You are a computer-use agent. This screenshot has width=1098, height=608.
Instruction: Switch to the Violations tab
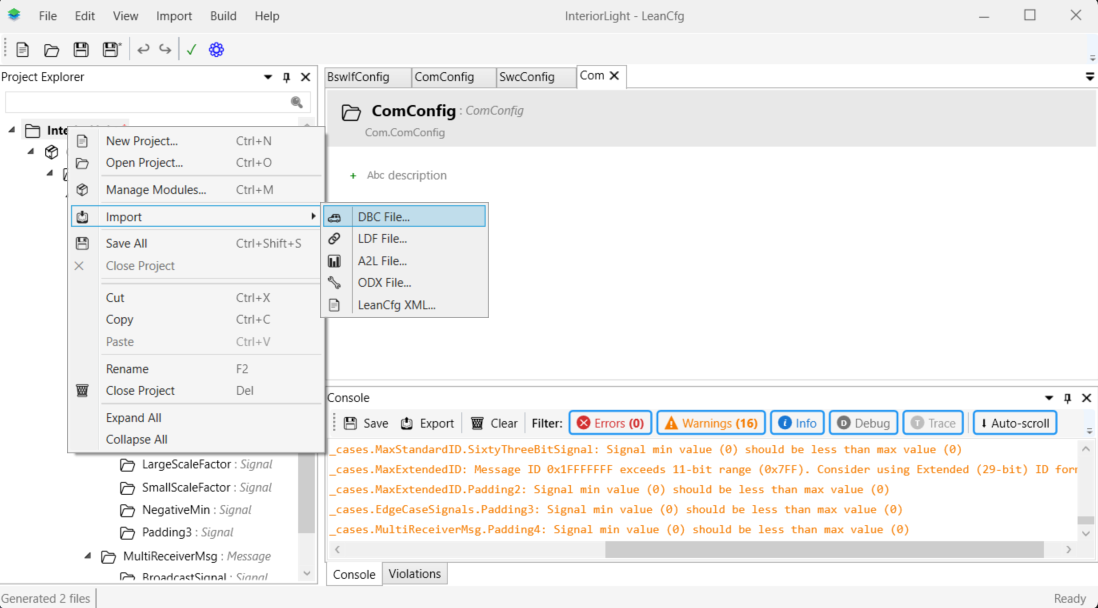tap(414, 574)
